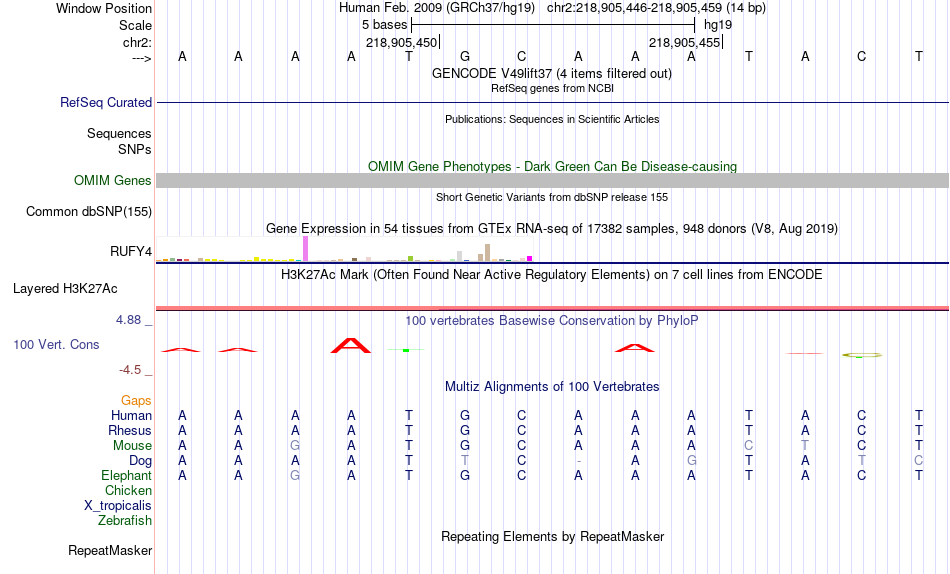950x574 pixels.
Task: Click 'RefSeq genes from NCBI' subtitle
Action: [x=552, y=88]
